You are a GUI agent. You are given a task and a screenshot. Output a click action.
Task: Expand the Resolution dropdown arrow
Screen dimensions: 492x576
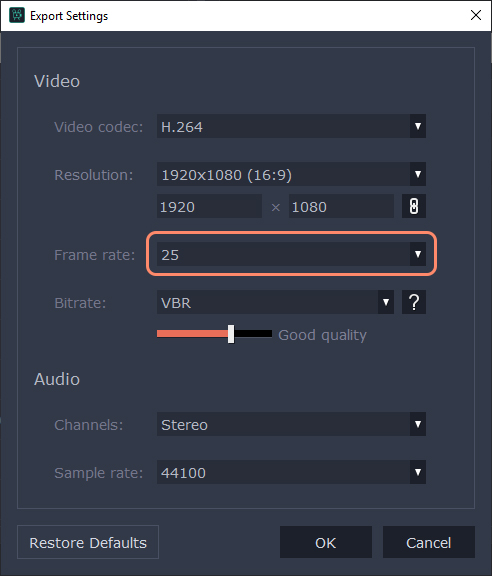pos(418,174)
